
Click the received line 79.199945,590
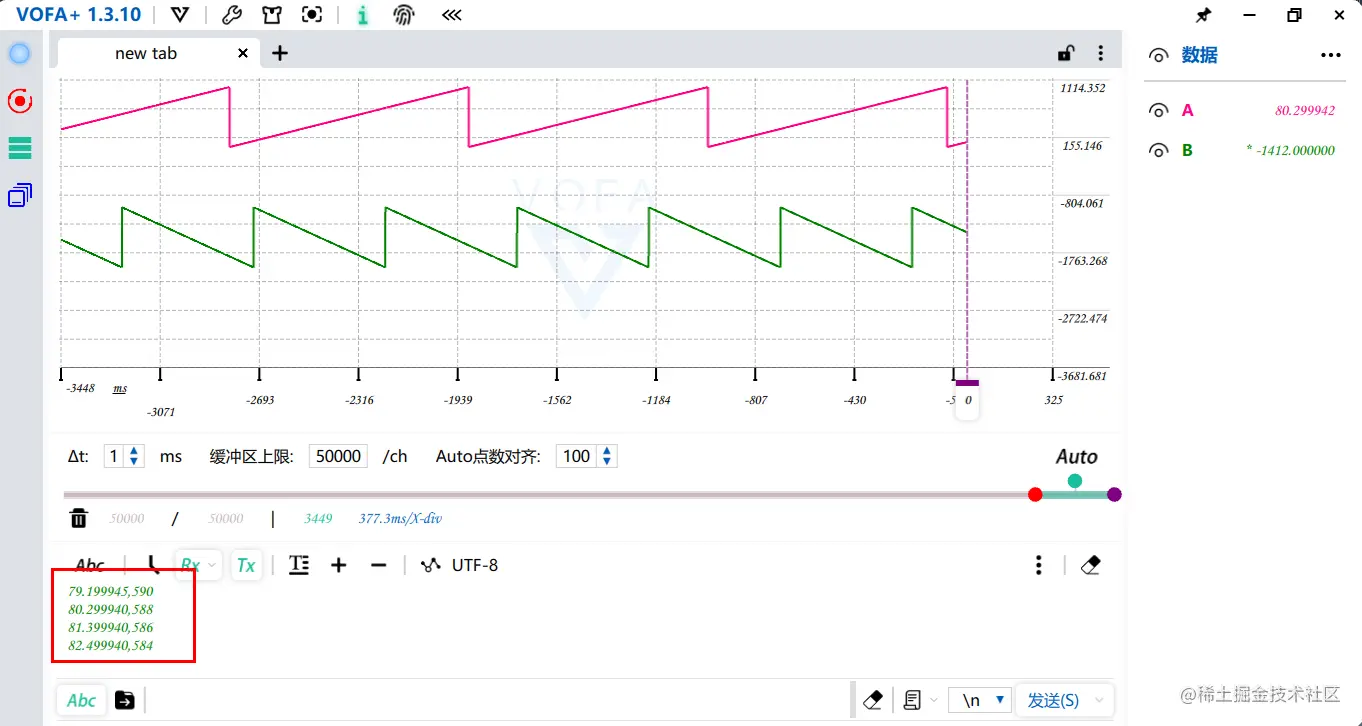111,591
